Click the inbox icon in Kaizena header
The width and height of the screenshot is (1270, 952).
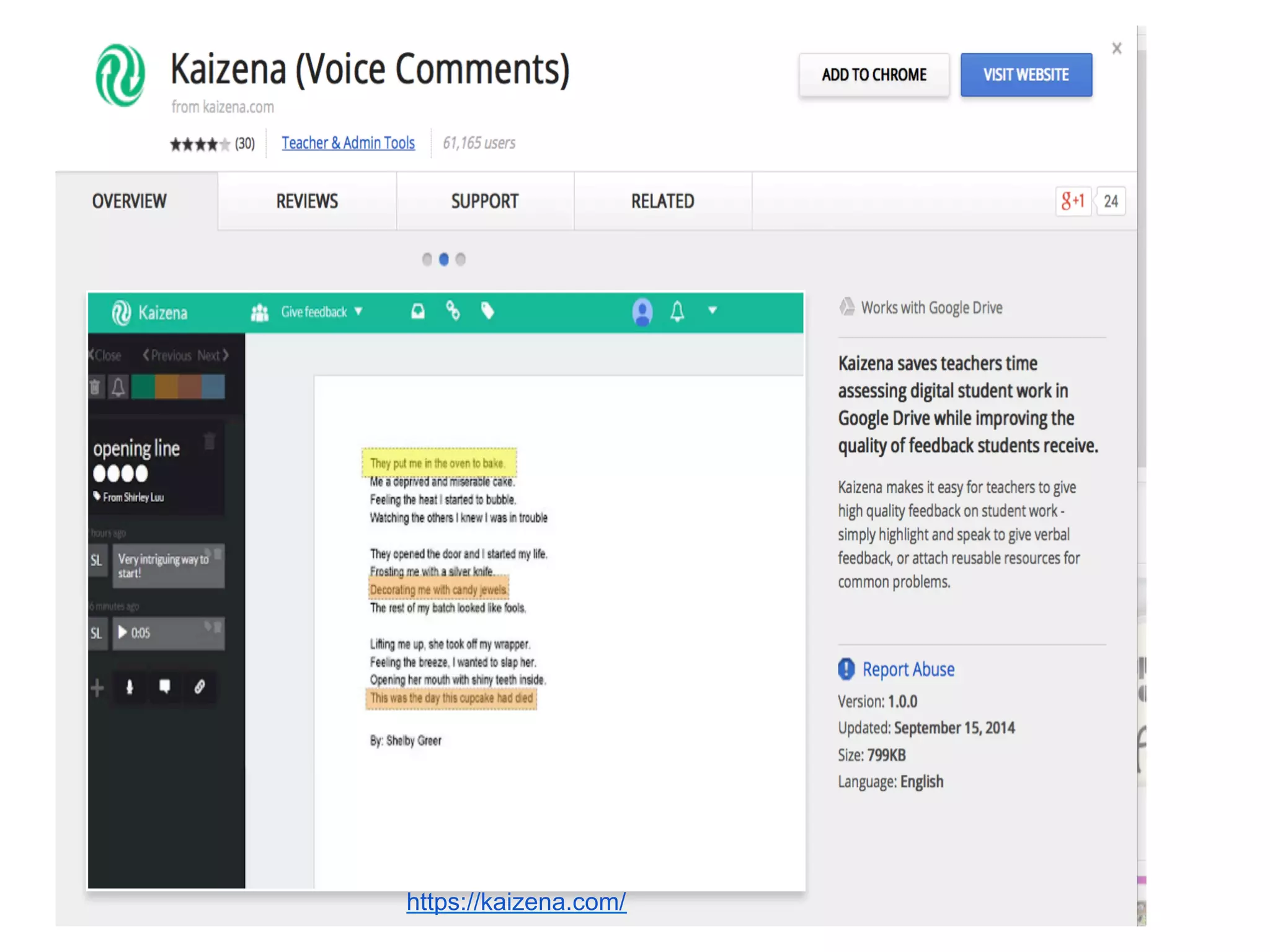point(418,311)
